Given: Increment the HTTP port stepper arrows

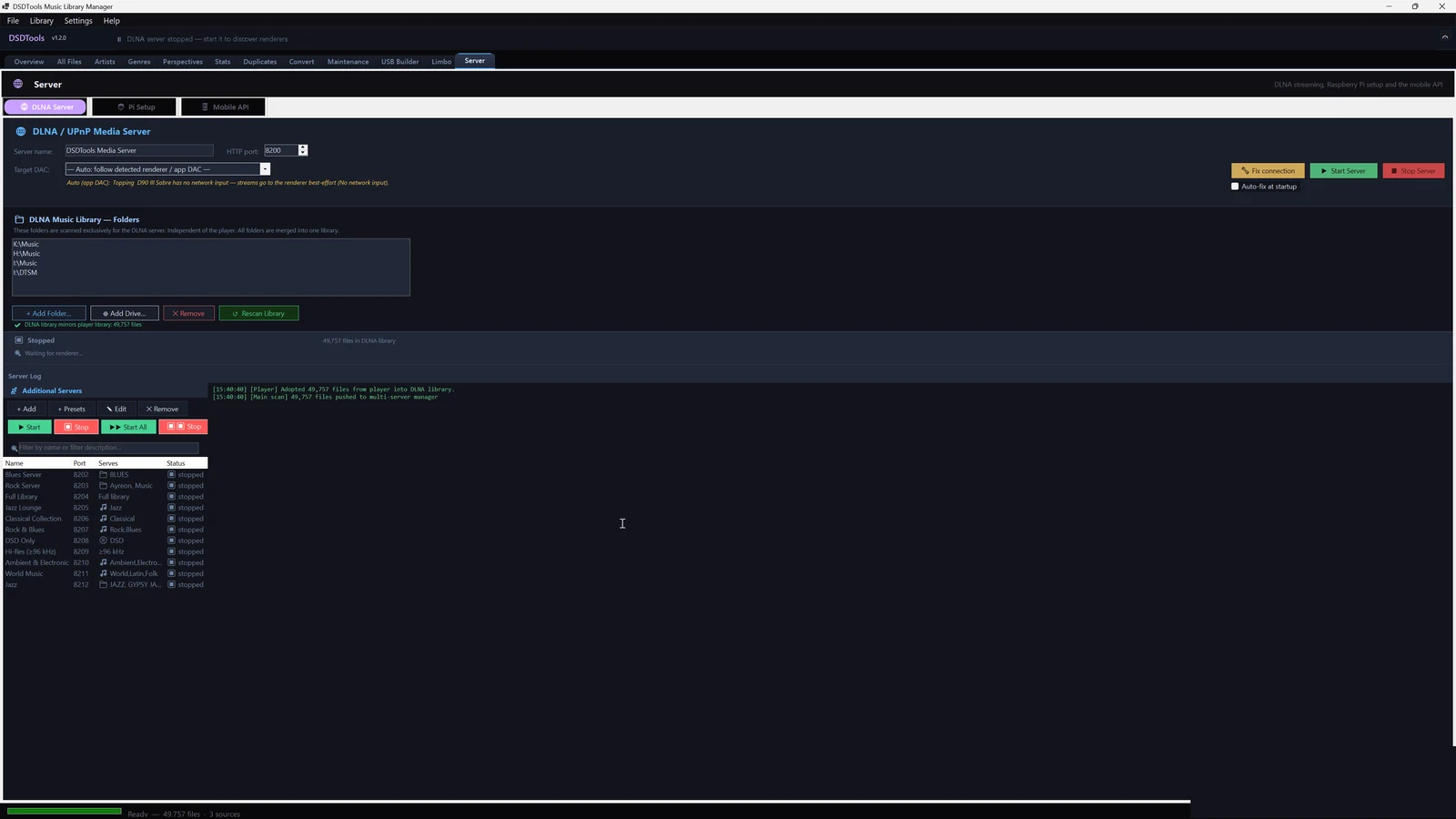Looking at the screenshot, I should coord(303,148).
